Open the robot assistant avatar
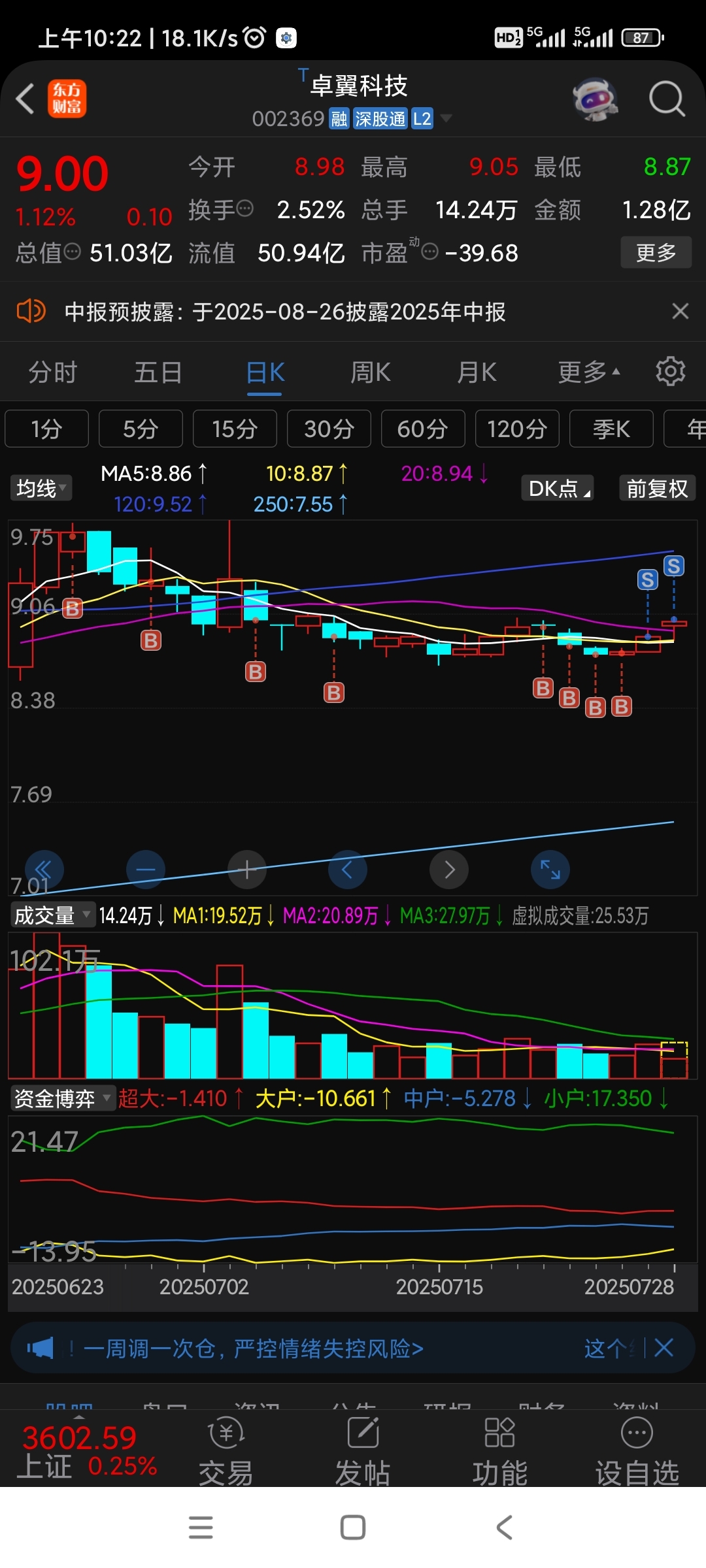706x1568 pixels. tap(596, 99)
